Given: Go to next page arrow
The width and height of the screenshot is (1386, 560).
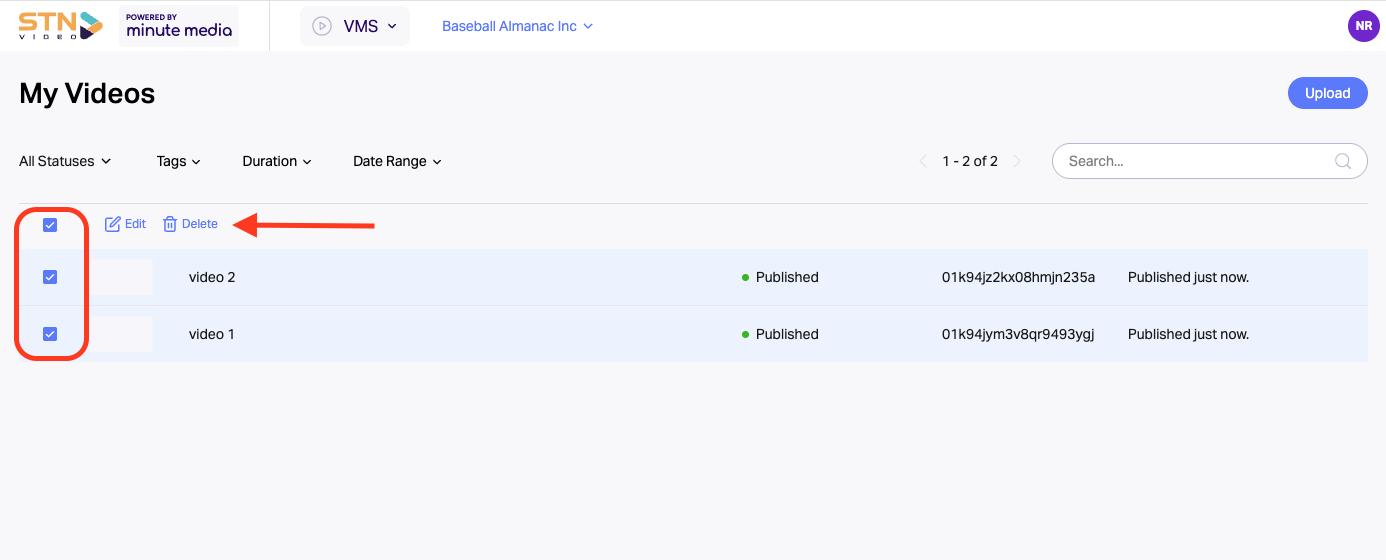Looking at the screenshot, I should pos(1017,161).
